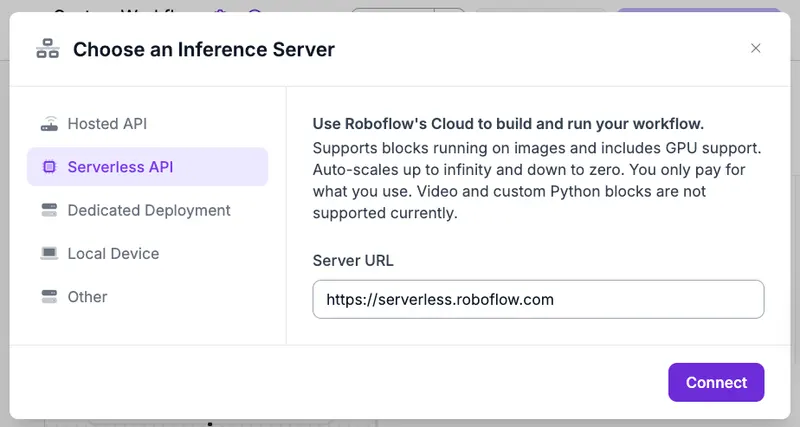Select the Other server option
Screen dimensions: 800x427
click(147, 297)
